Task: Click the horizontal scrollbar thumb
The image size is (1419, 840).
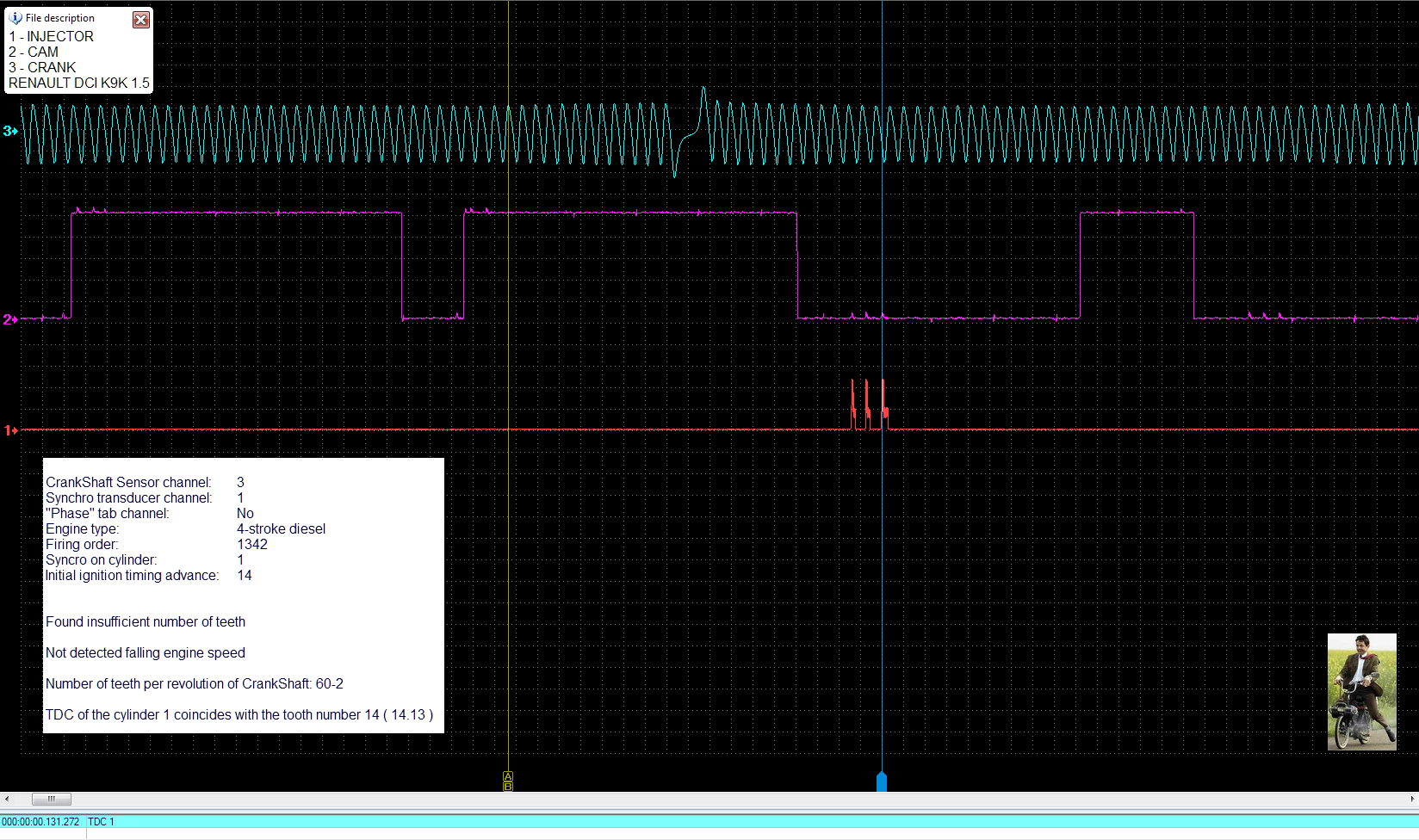Action: (52, 799)
